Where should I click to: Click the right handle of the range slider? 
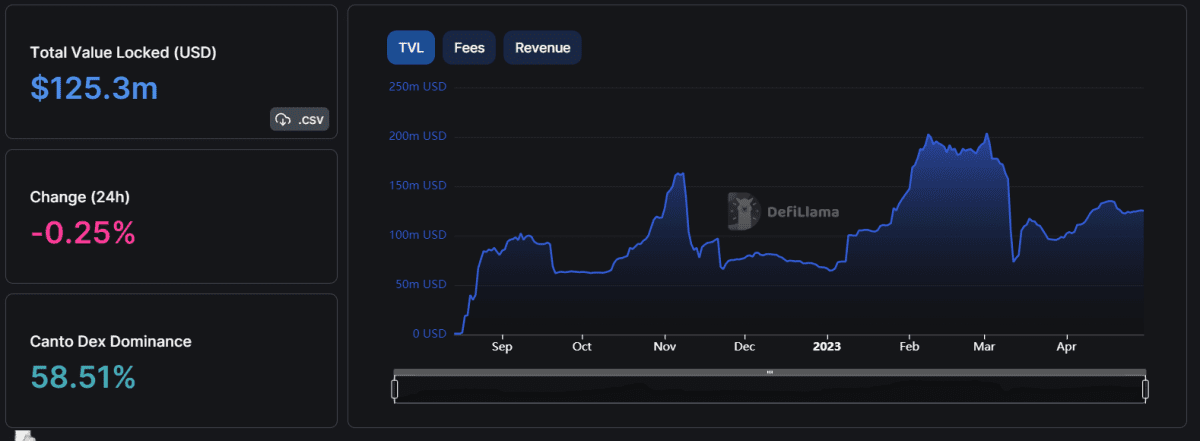click(1146, 387)
